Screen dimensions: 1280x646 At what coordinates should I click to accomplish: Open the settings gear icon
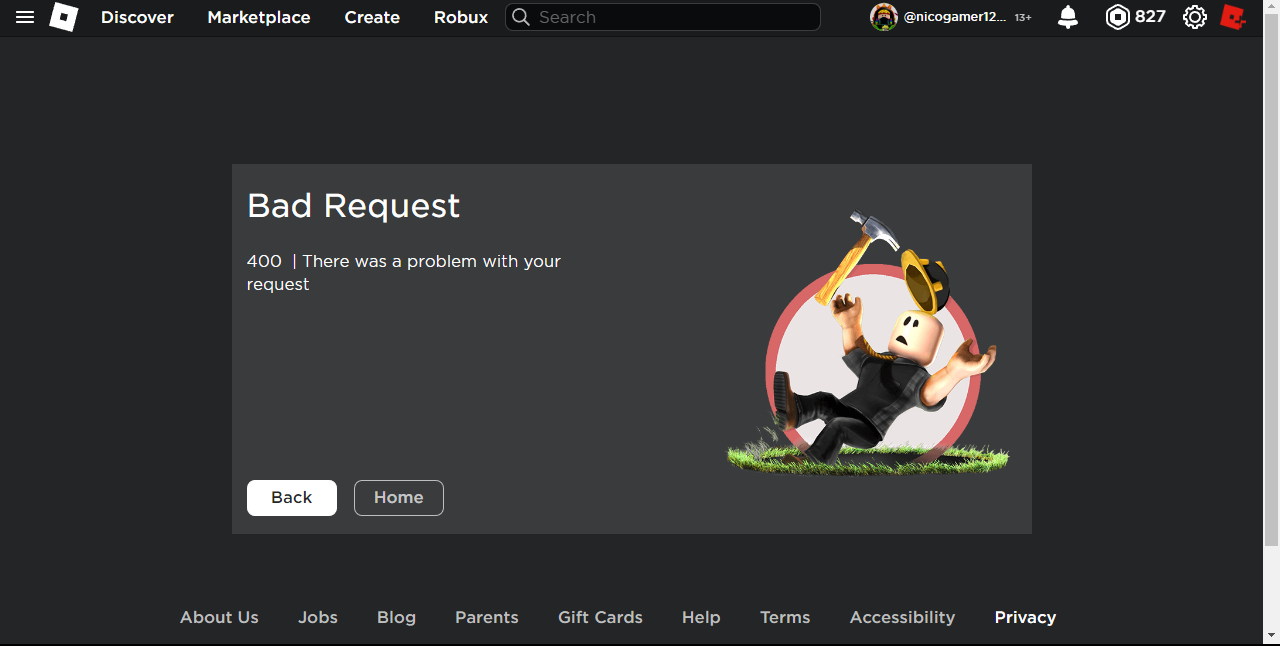pos(1194,17)
